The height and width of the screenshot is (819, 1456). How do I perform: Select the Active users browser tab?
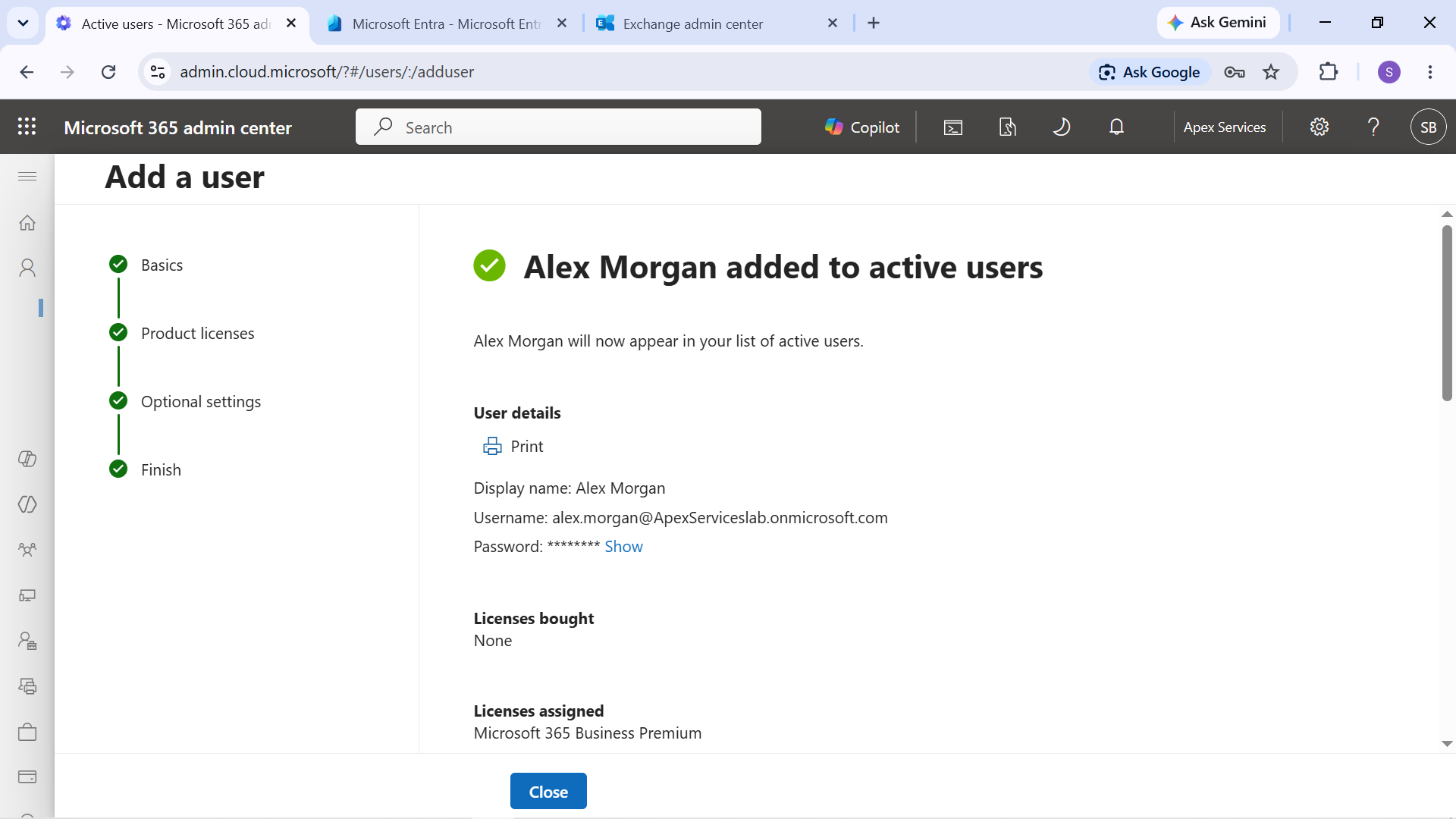pos(176,24)
